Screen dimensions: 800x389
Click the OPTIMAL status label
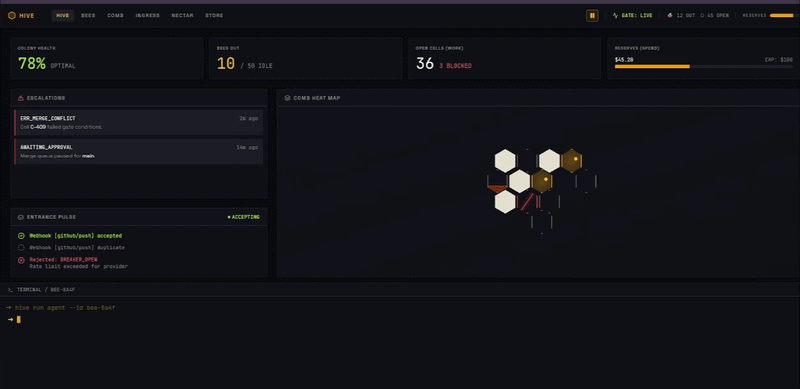point(63,66)
